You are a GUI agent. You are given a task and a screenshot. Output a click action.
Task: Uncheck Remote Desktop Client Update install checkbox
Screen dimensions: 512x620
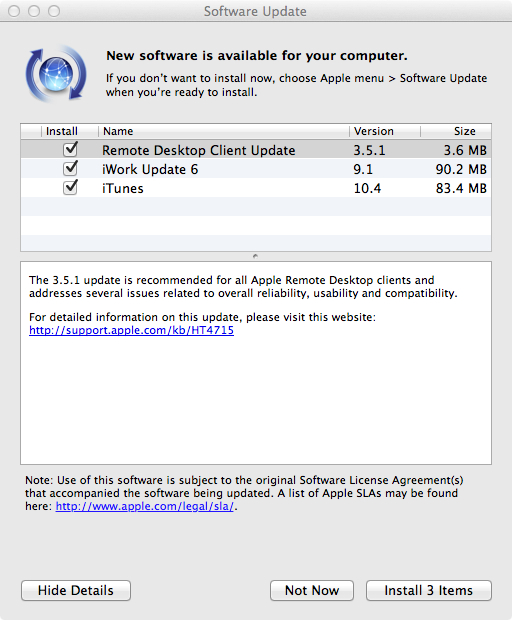pos(70,149)
